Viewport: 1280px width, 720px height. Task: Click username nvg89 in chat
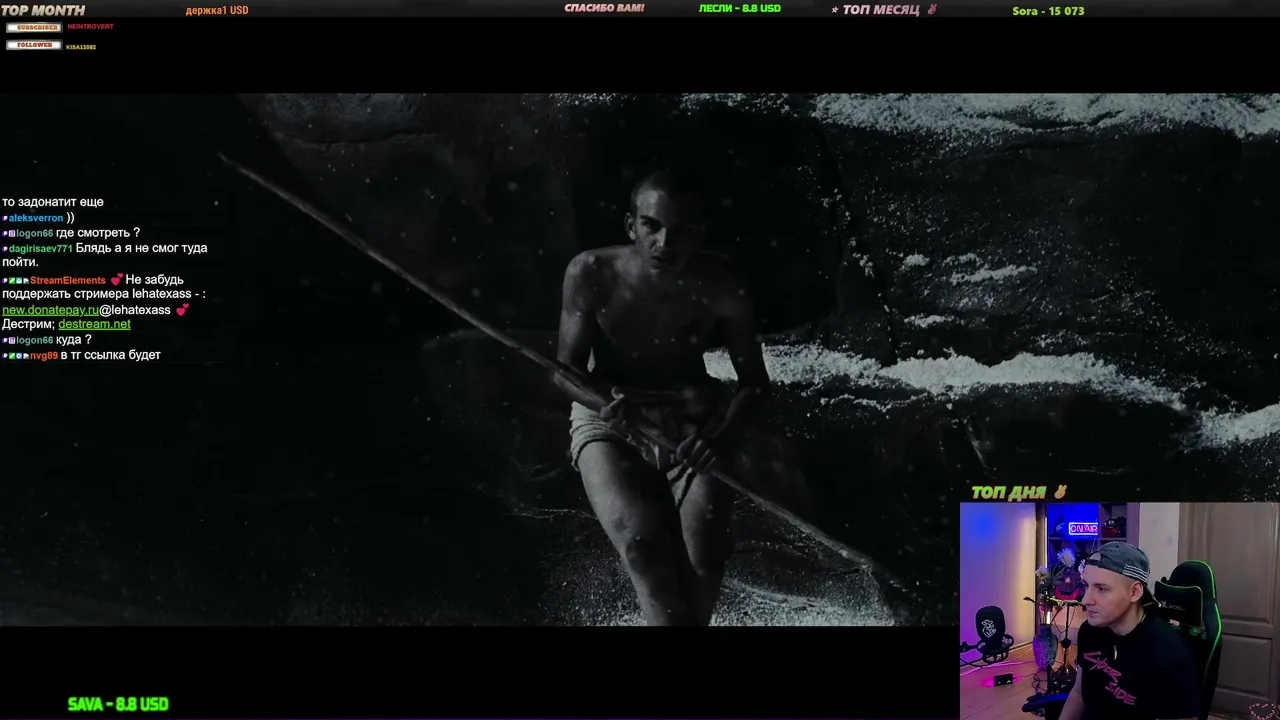coord(44,355)
